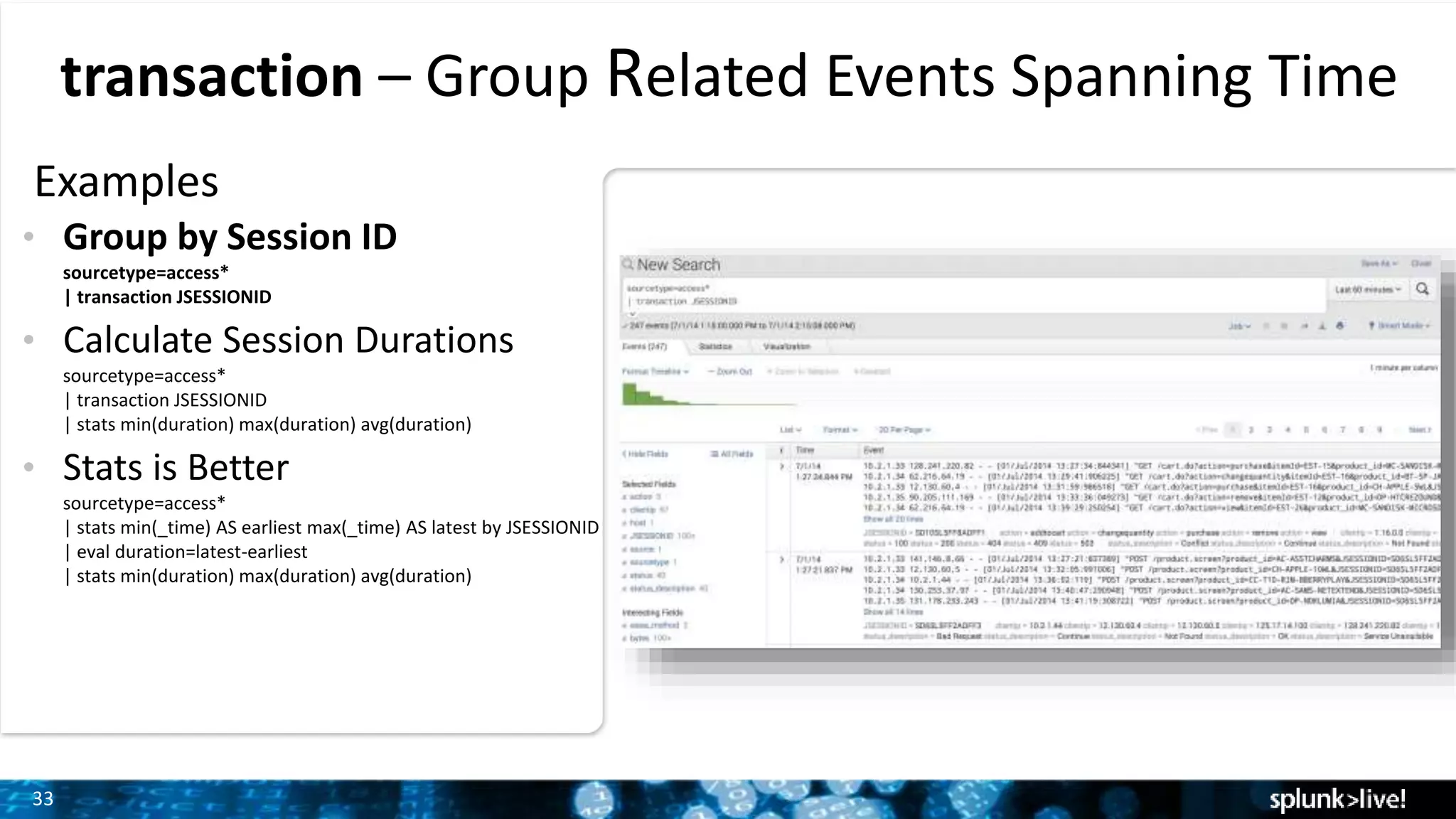
Task: Click the green timeline histogram bar
Action: pos(628,393)
